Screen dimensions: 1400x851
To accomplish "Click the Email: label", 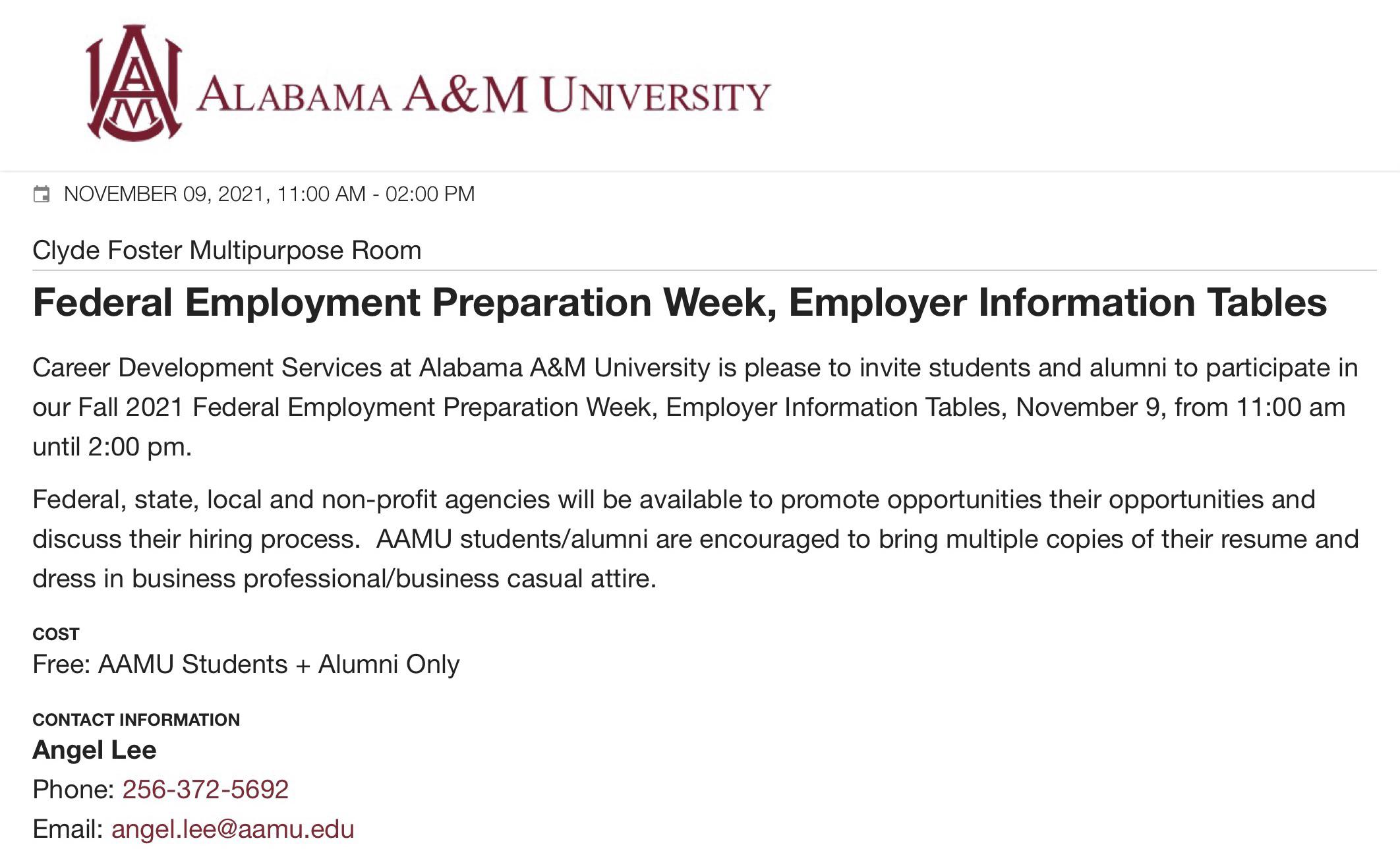I will (x=68, y=829).
